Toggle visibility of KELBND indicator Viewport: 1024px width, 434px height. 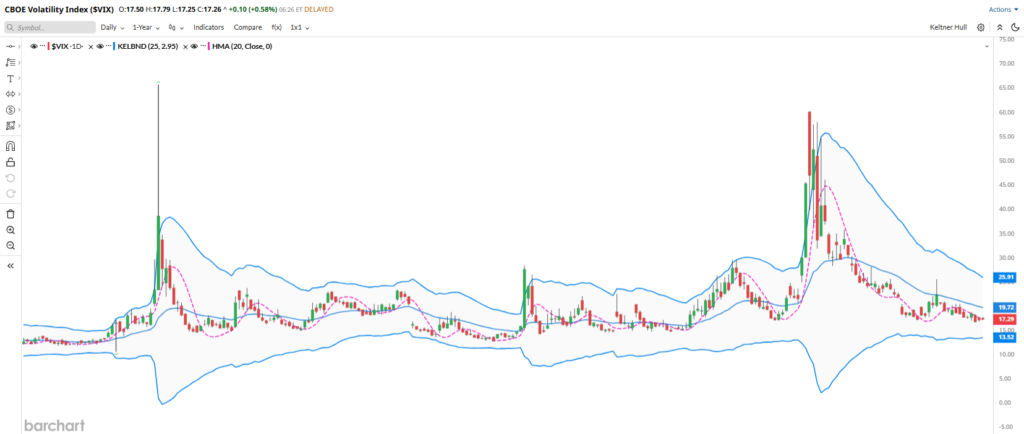(x=100, y=46)
